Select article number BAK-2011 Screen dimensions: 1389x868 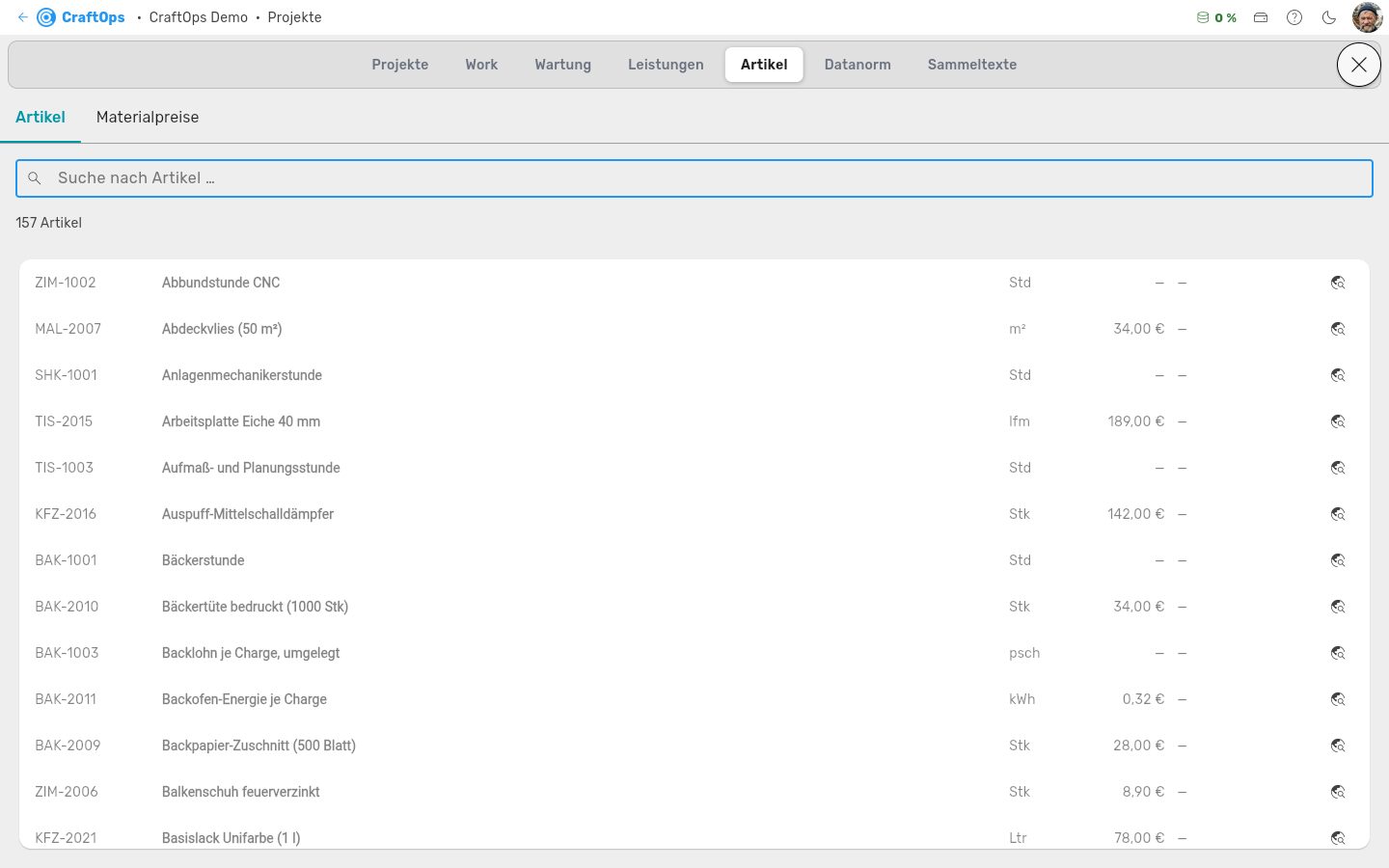pyautogui.click(x=66, y=699)
